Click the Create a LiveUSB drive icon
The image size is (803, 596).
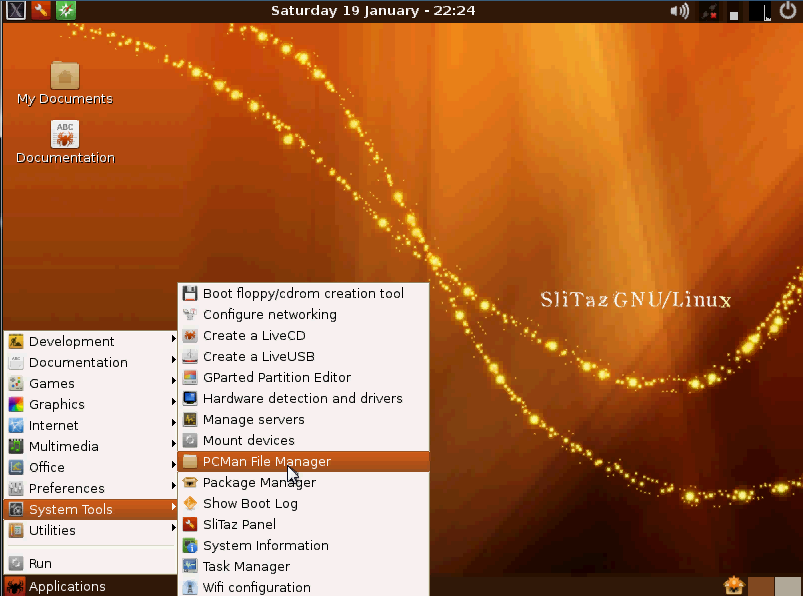click(190, 356)
